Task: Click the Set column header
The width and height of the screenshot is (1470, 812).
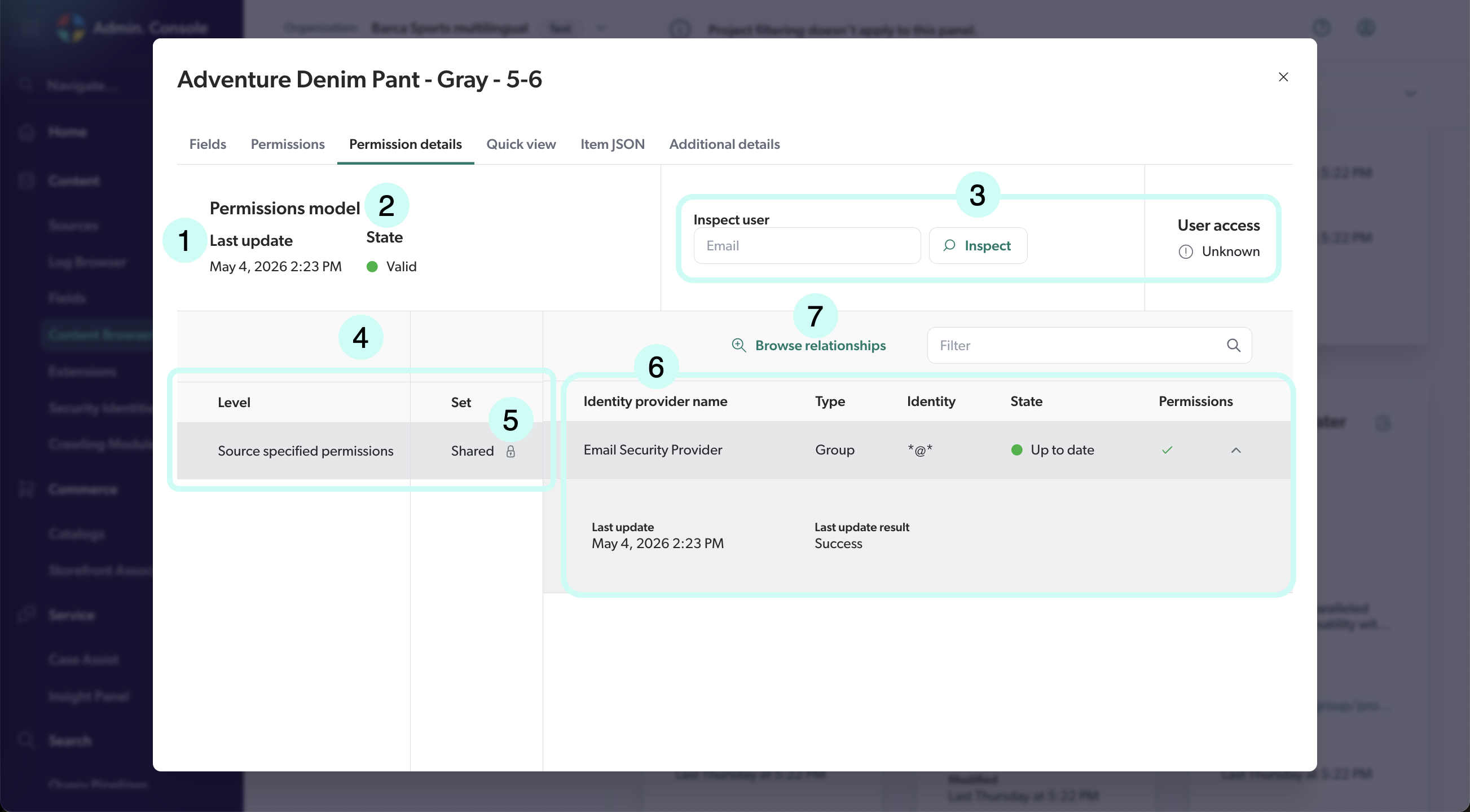Action: tap(460, 402)
